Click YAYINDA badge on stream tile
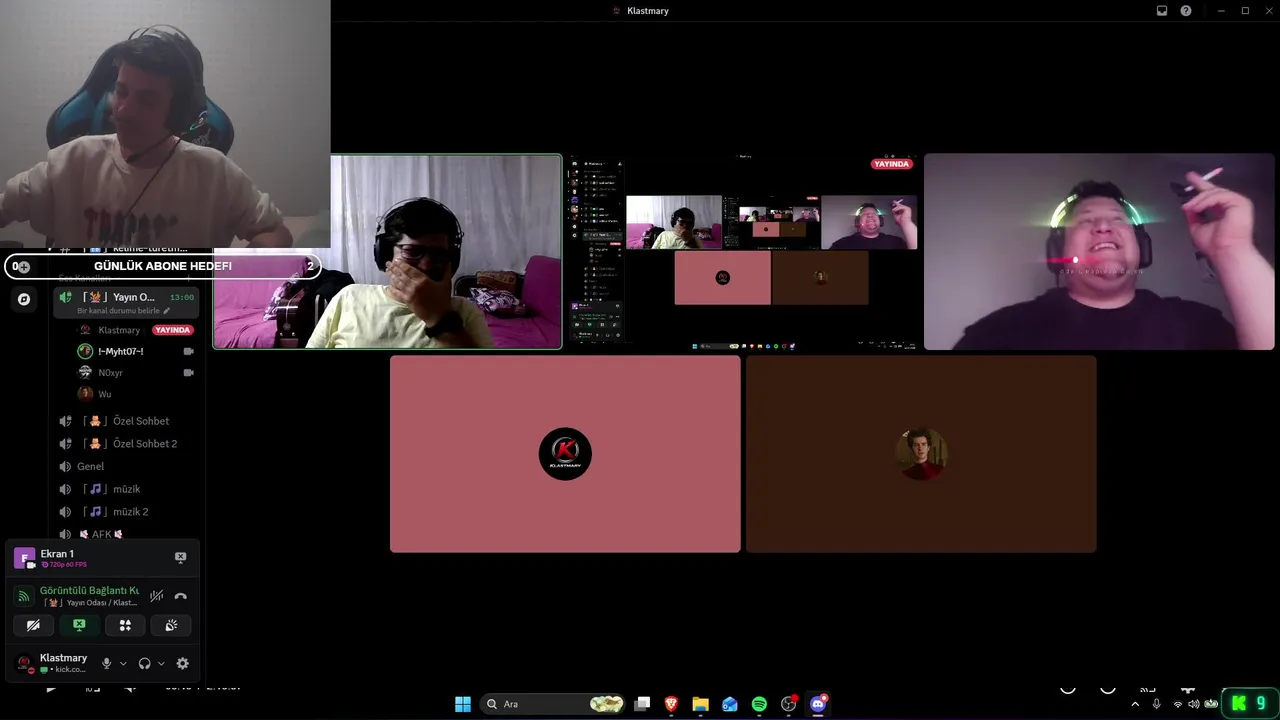 click(x=891, y=164)
